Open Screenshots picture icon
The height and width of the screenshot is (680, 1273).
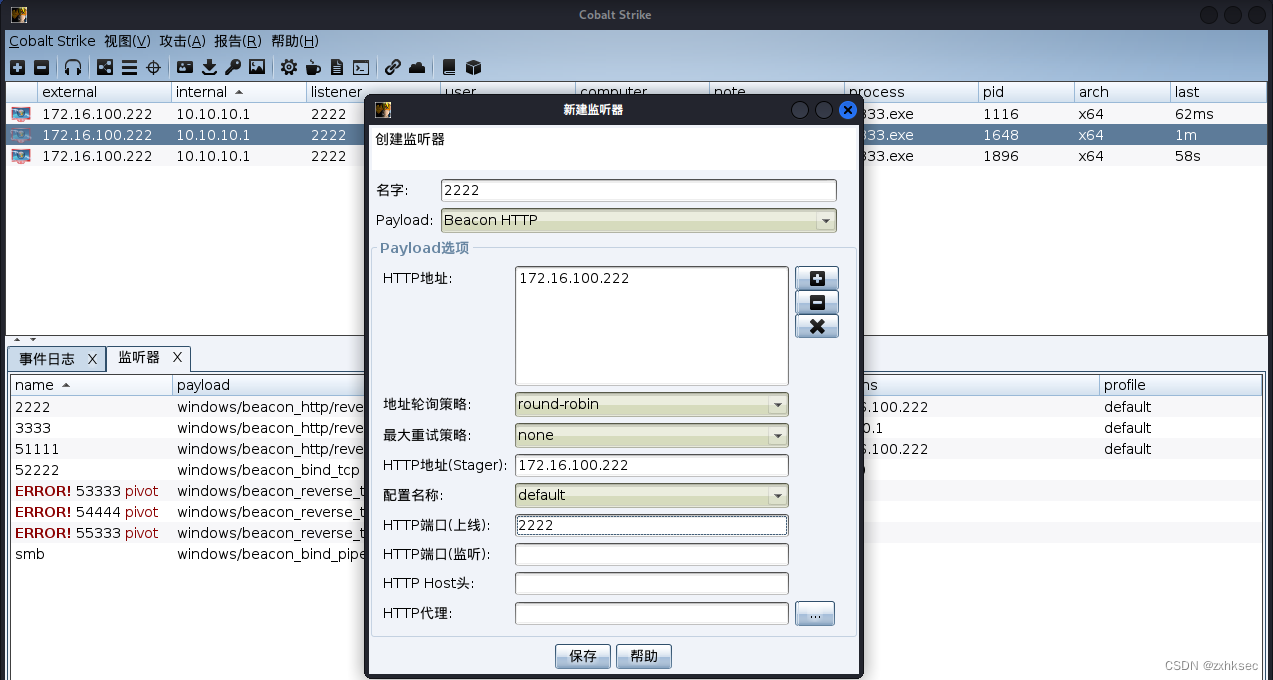point(257,67)
